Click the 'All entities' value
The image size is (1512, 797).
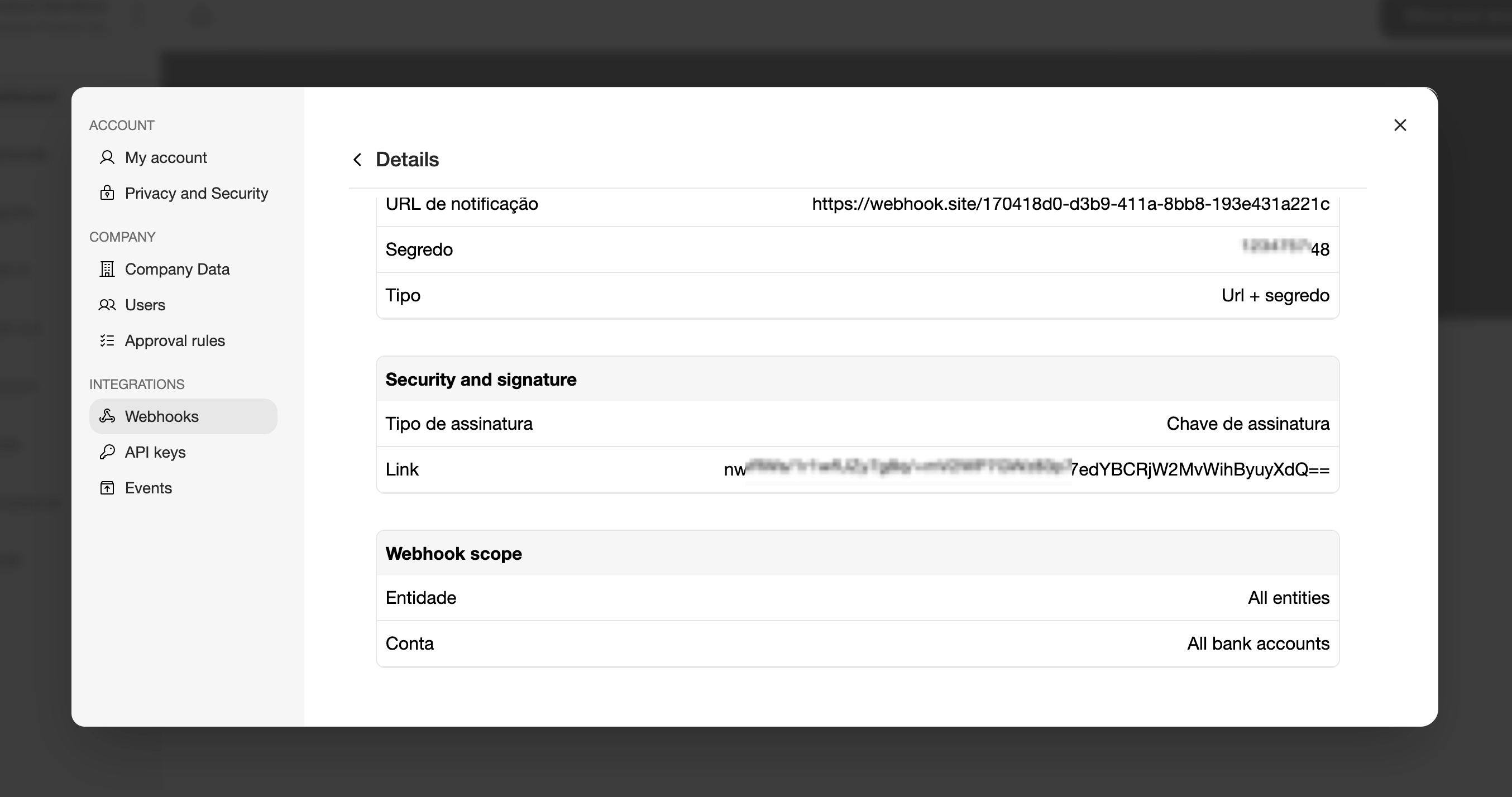pos(1288,598)
